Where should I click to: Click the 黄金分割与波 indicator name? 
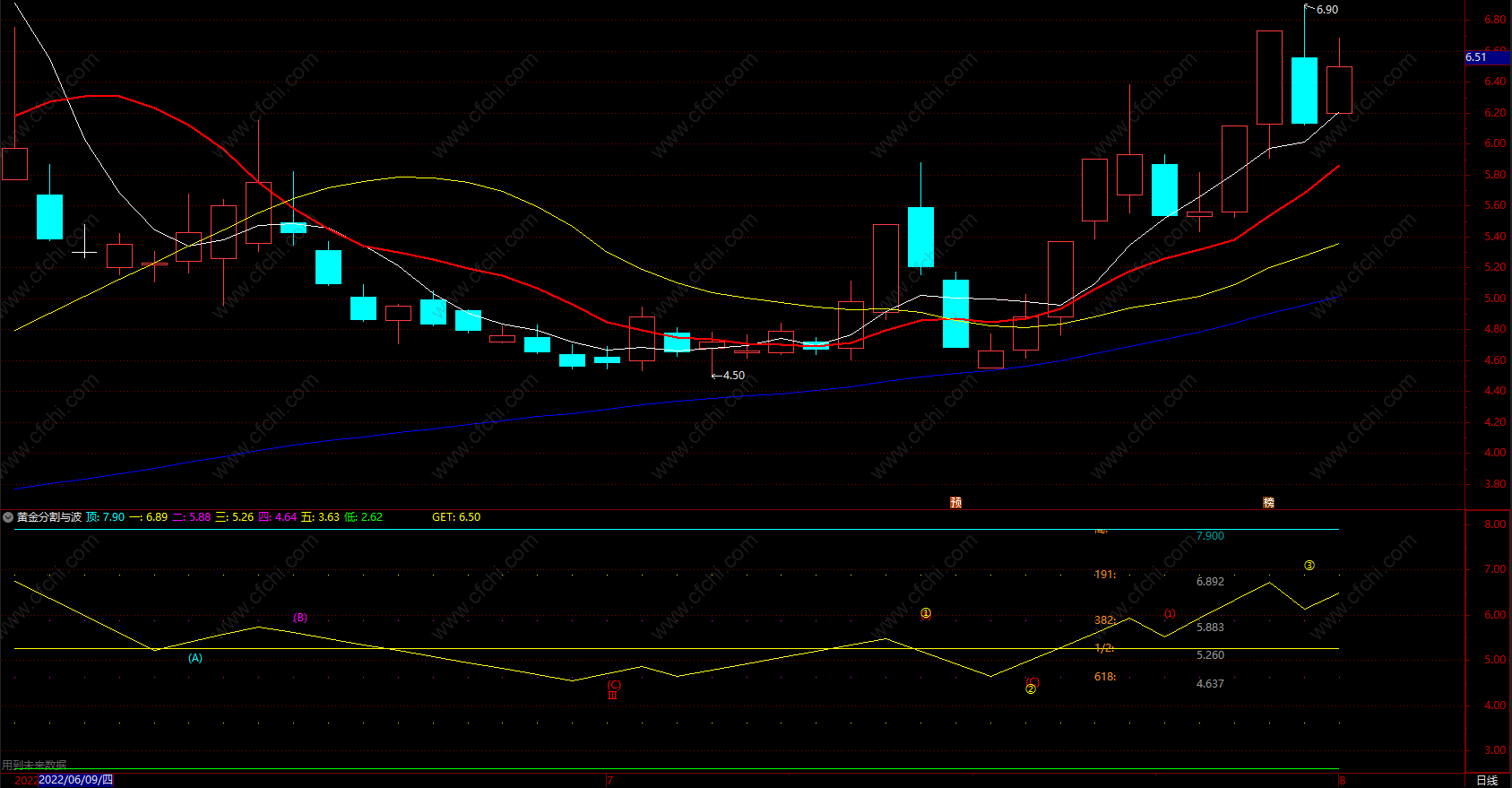click(49, 517)
